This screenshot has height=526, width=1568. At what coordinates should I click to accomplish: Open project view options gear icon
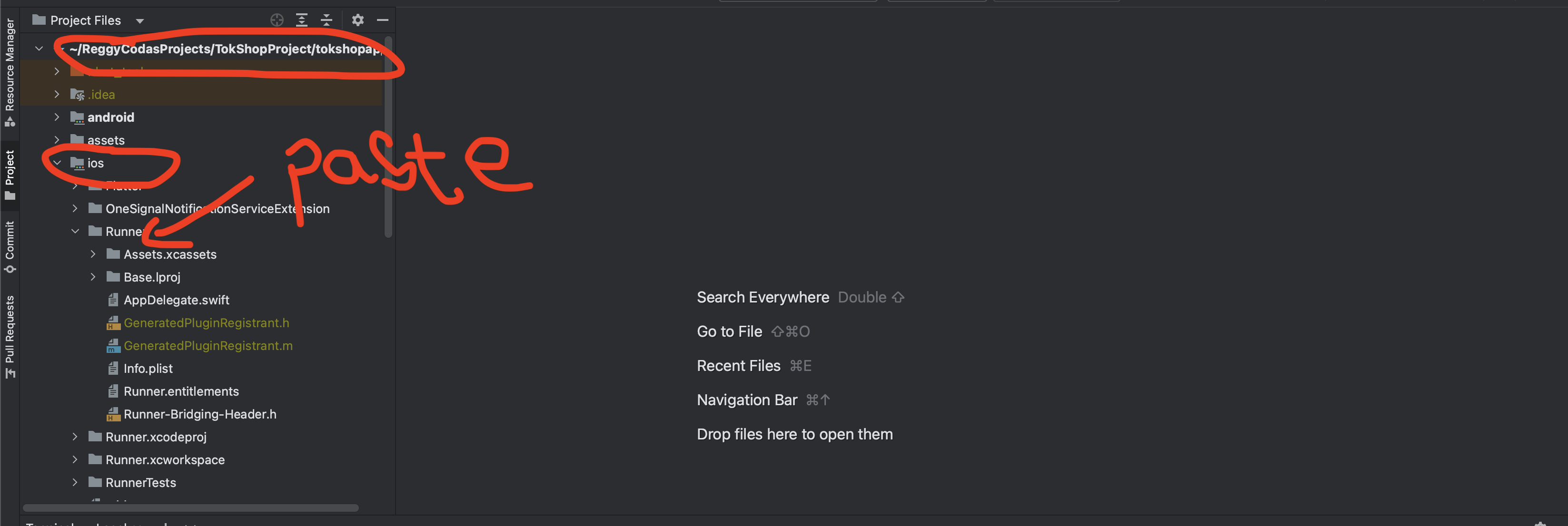point(358,20)
